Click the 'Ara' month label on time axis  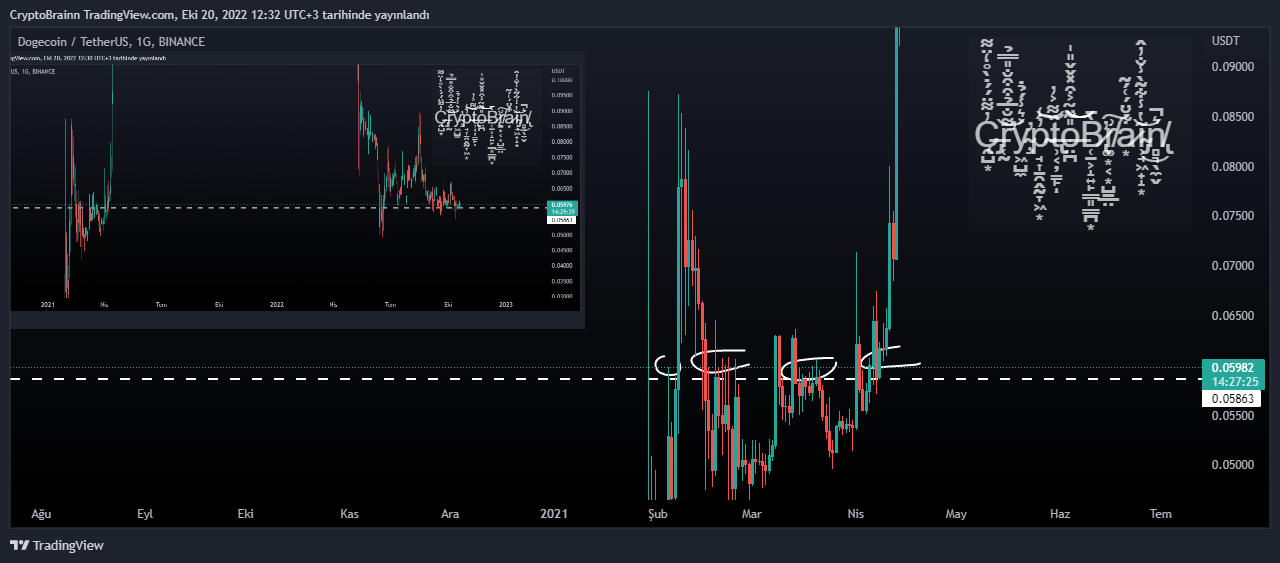click(450, 514)
